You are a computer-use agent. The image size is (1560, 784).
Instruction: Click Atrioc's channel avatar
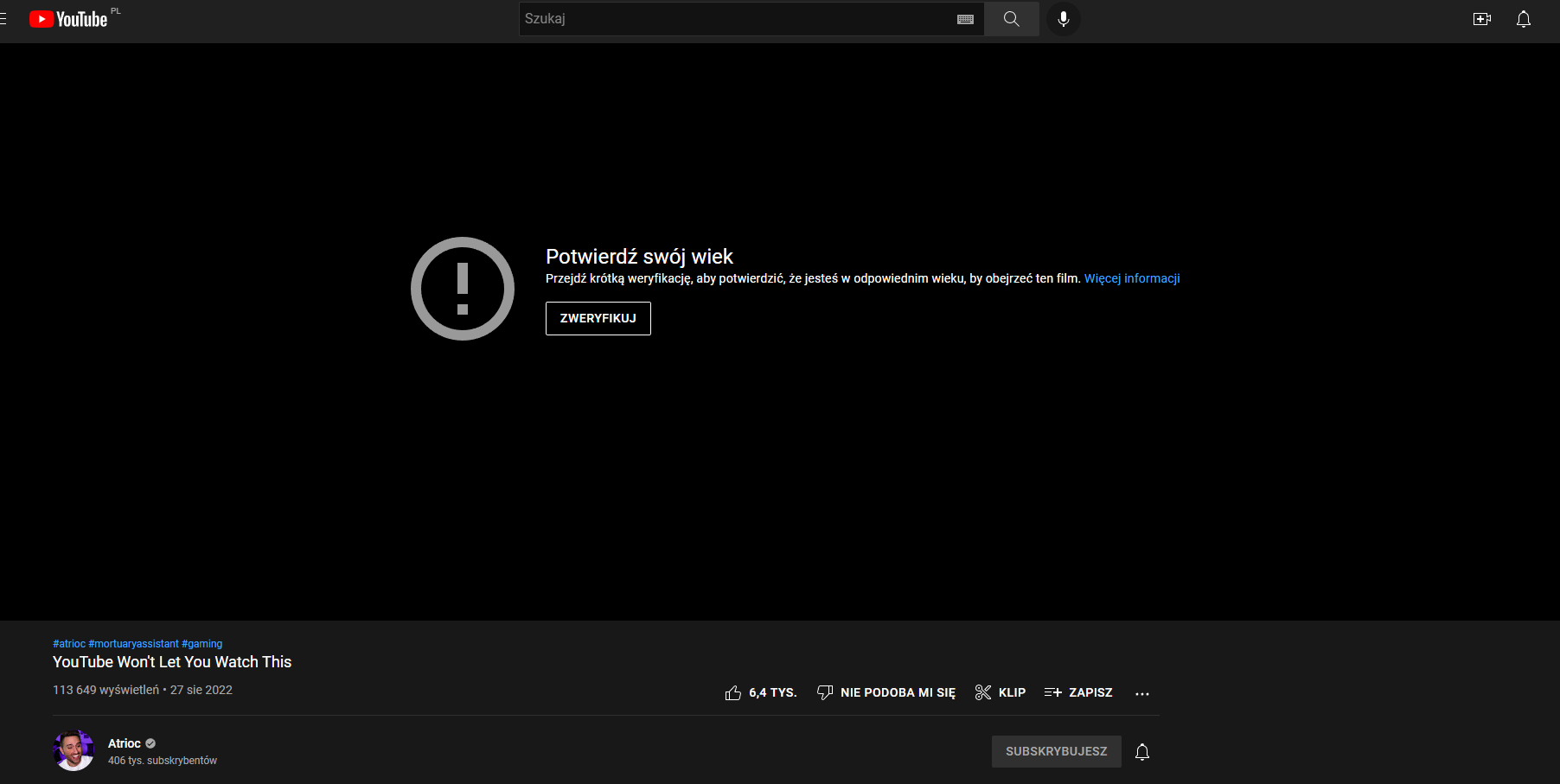coord(74,750)
